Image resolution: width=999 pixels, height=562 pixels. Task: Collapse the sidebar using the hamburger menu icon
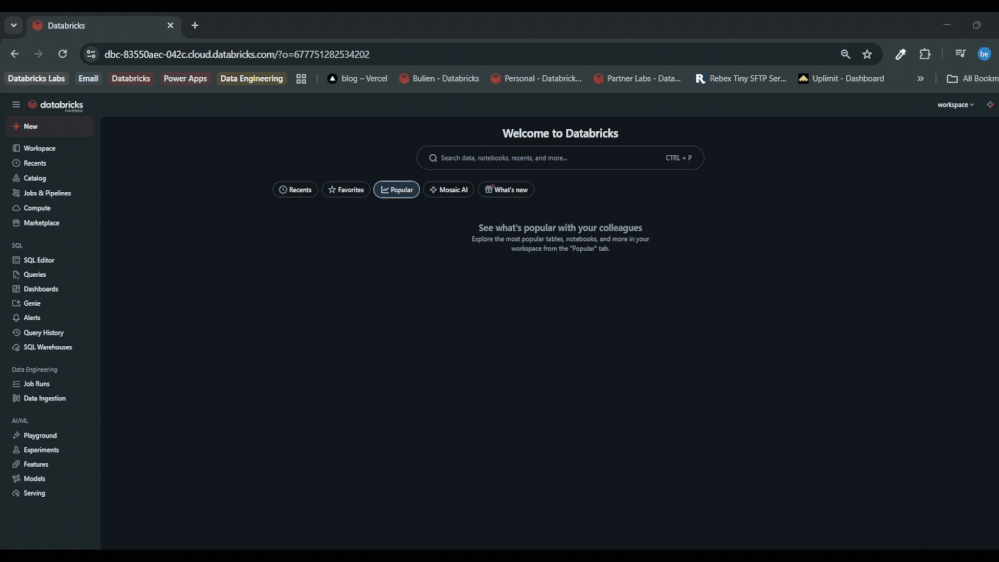16,105
